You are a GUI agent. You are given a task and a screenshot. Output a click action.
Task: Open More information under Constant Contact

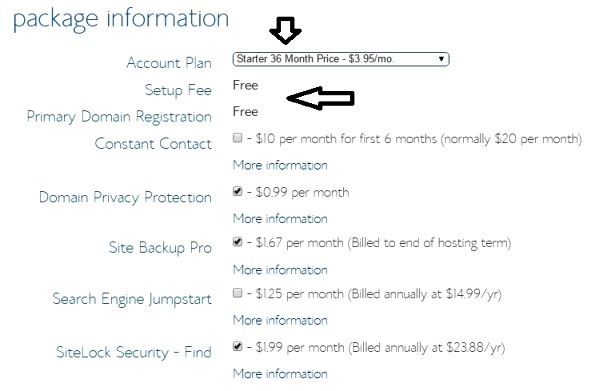coord(280,165)
